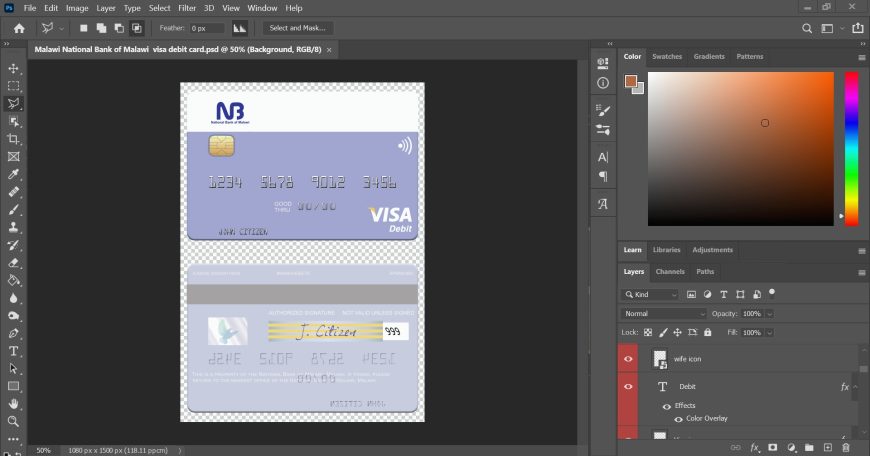Select the Move tool
This screenshot has height=456, width=870.
click(13, 68)
